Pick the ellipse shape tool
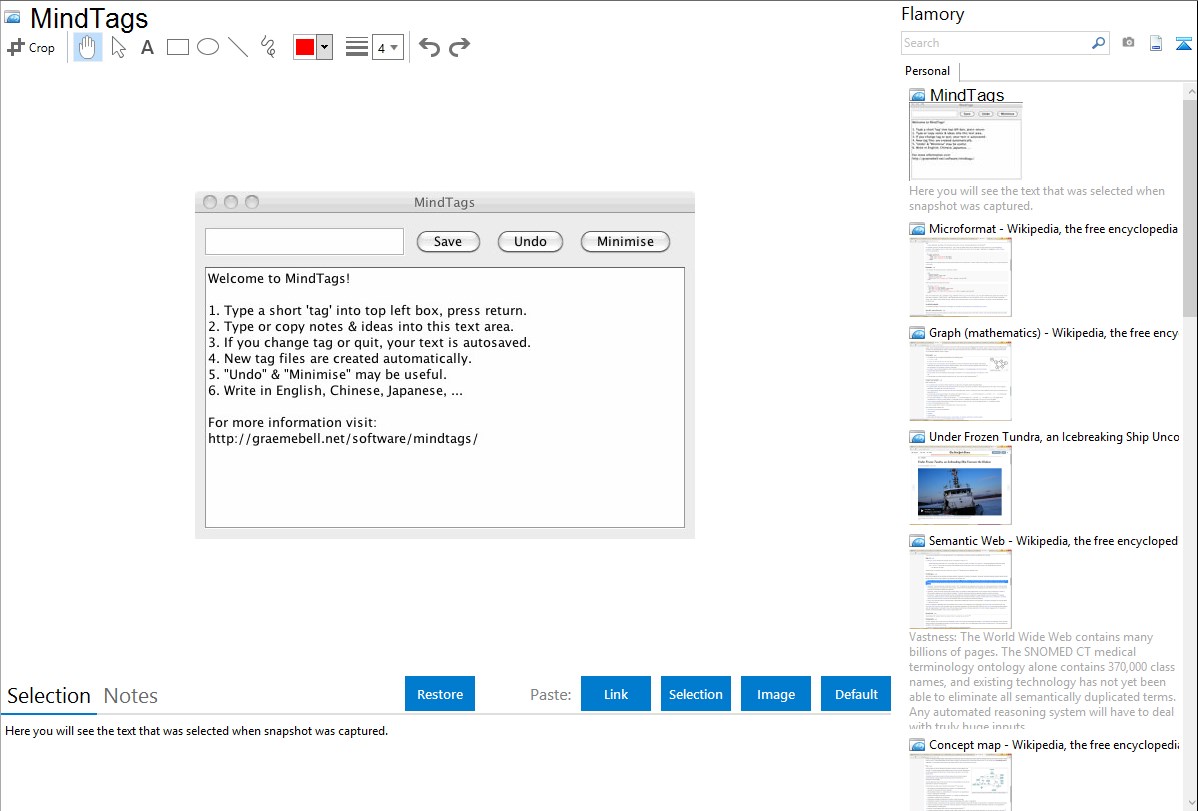The image size is (1198, 811). 208,47
